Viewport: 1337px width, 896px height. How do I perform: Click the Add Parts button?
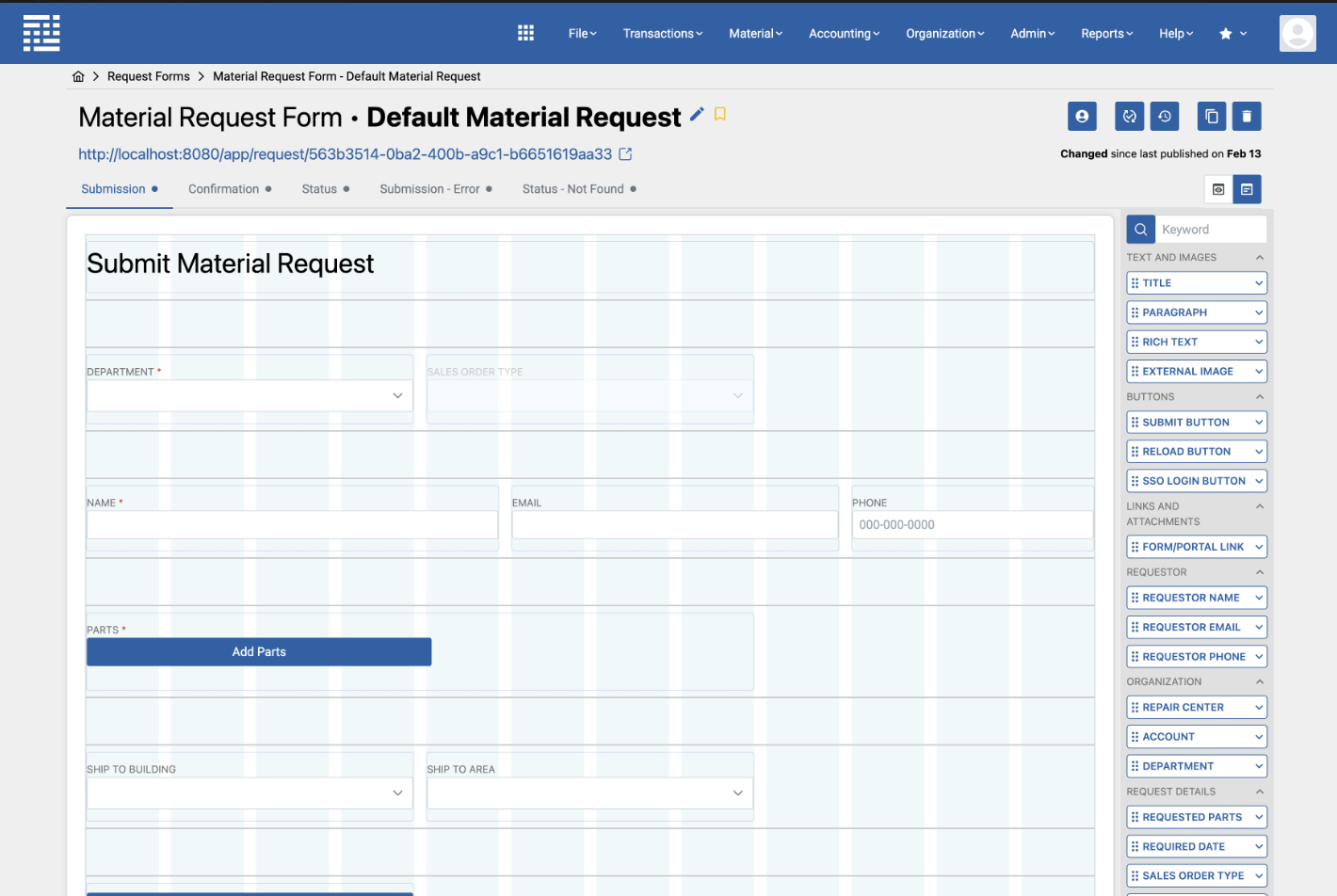(x=259, y=651)
